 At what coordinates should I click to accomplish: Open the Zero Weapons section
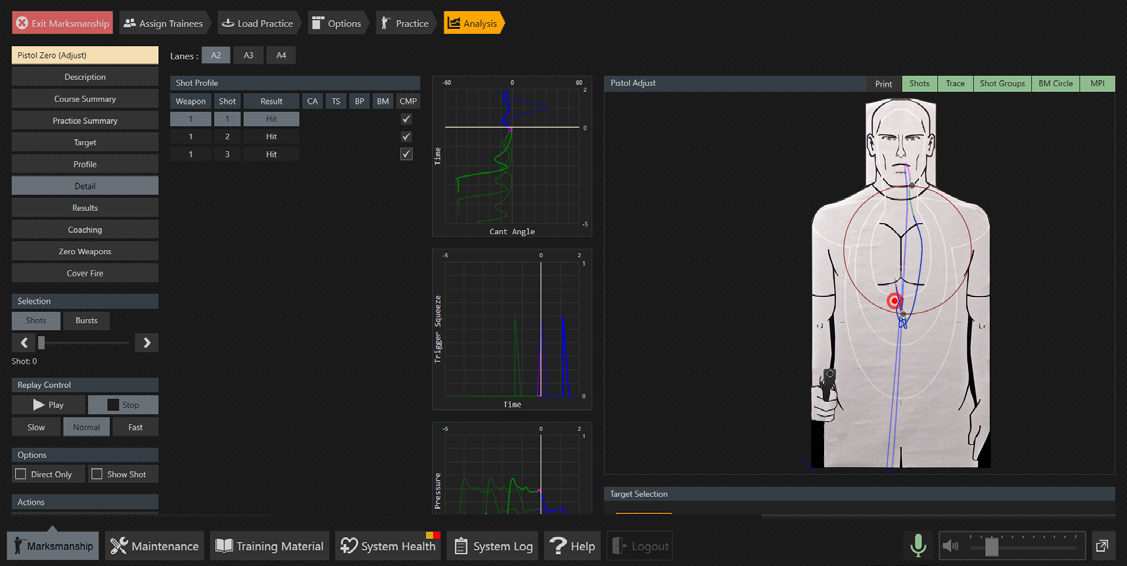tap(85, 252)
